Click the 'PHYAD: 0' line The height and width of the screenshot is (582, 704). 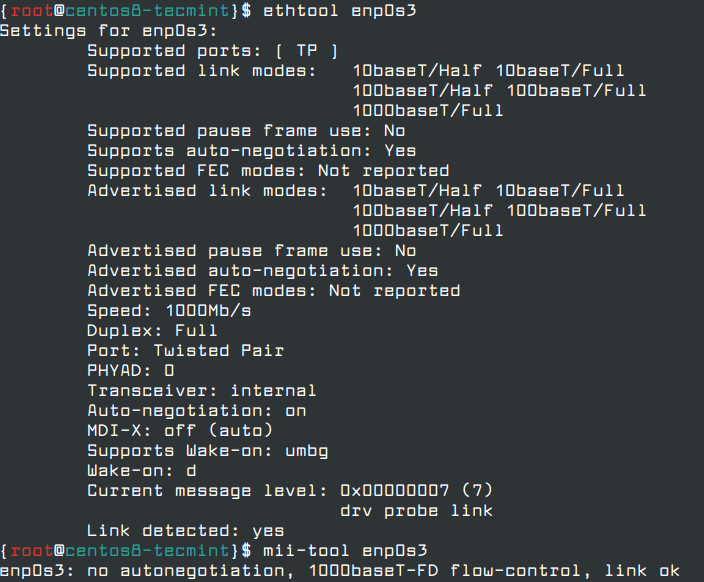point(130,370)
